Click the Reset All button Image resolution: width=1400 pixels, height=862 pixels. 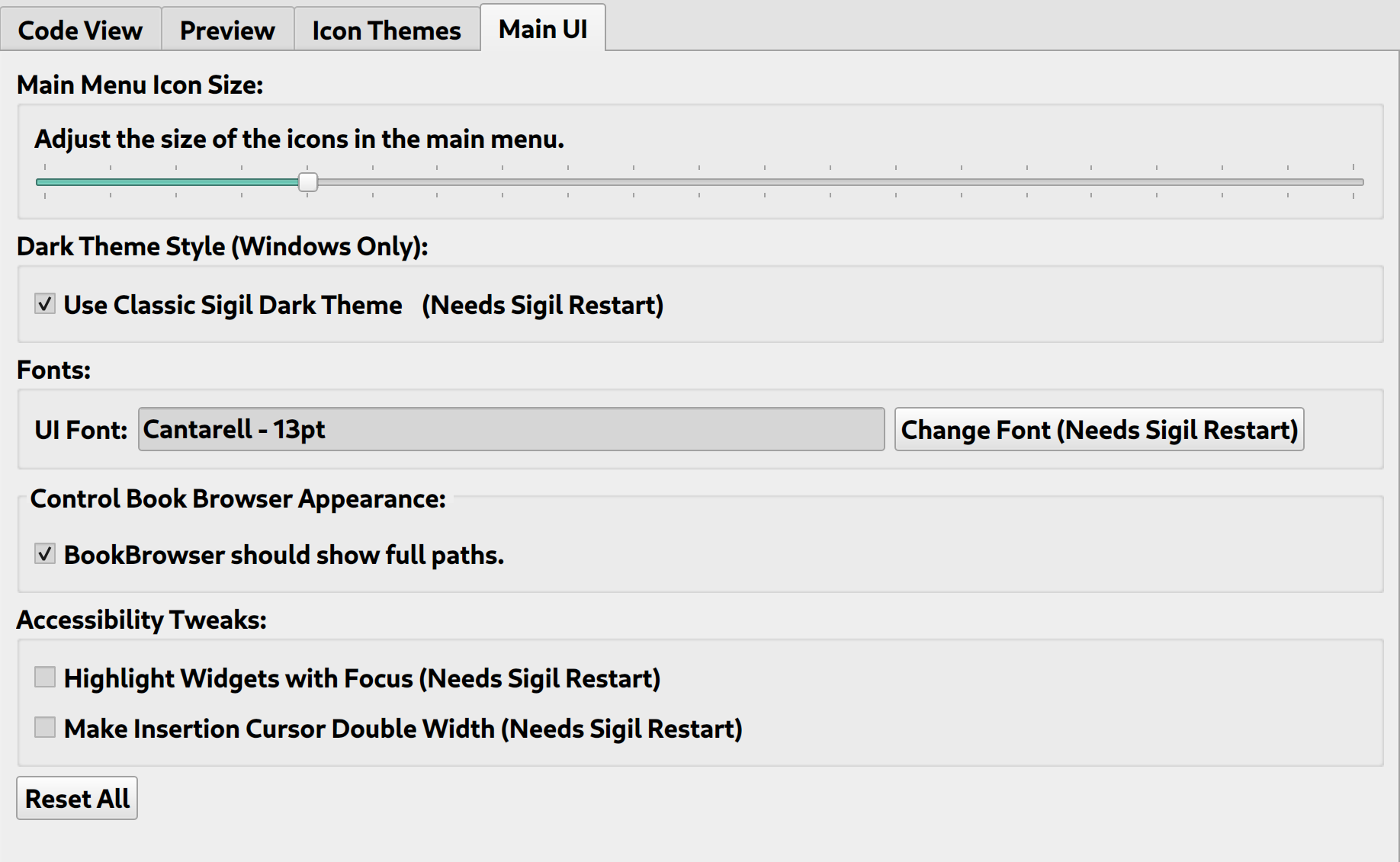(x=77, y=798)
